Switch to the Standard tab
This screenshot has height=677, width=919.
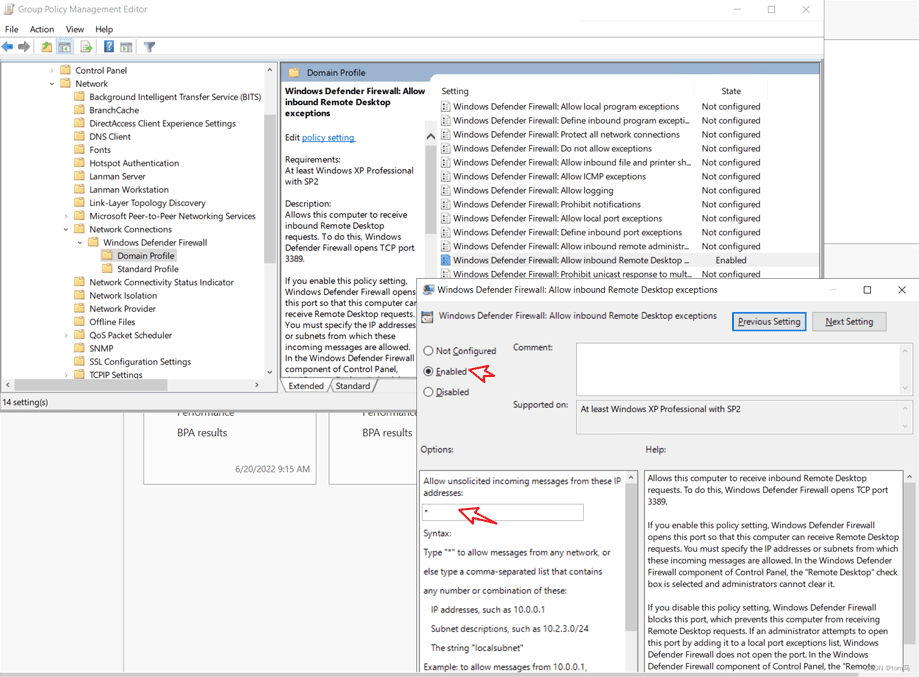coord(353,386)
